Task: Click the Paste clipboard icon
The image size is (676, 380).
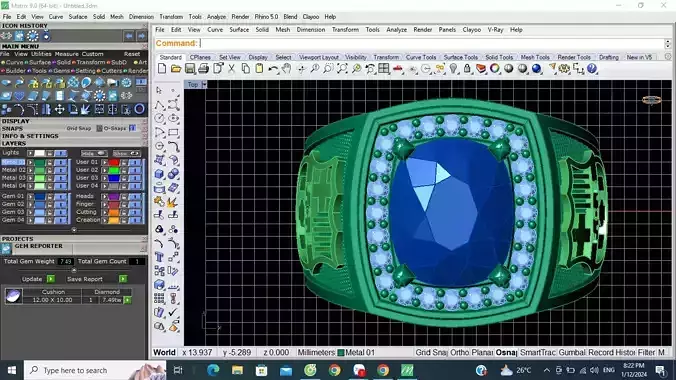Action: pos(259,69)
